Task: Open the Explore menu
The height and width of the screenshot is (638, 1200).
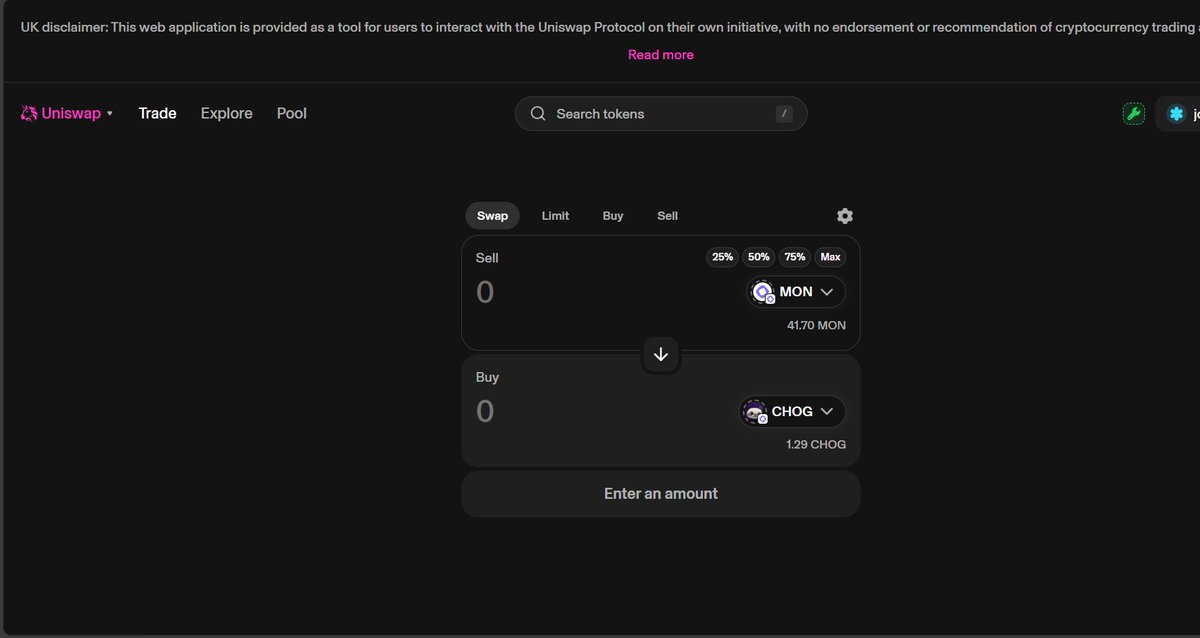Action: click(x=227, y=114)
